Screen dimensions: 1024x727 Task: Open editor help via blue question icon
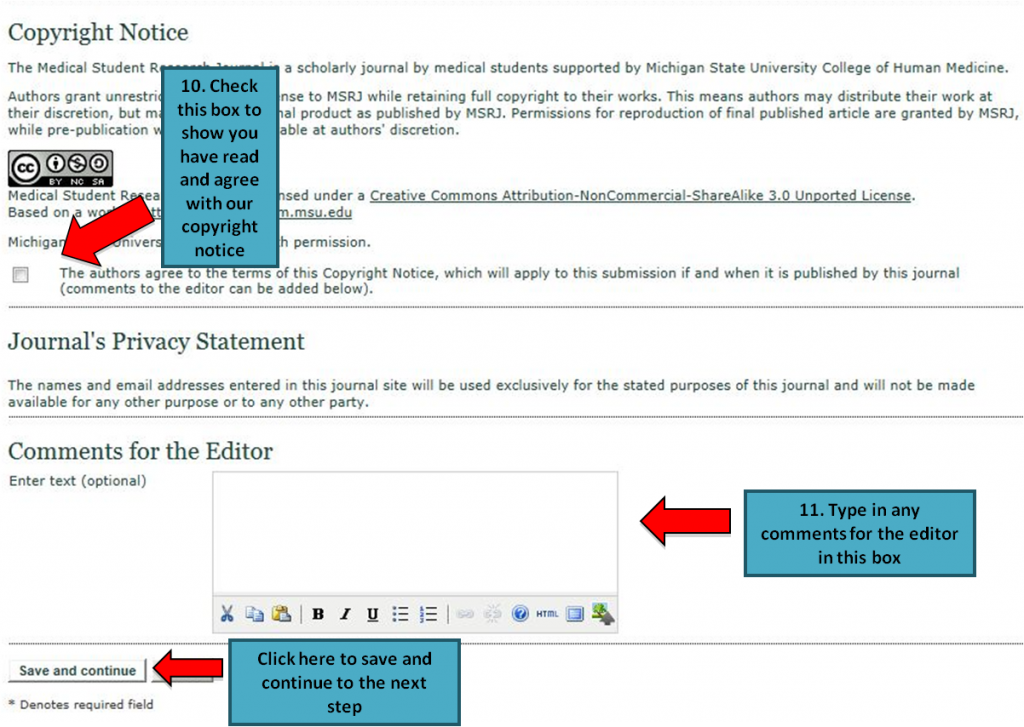(x=520, y=614)
